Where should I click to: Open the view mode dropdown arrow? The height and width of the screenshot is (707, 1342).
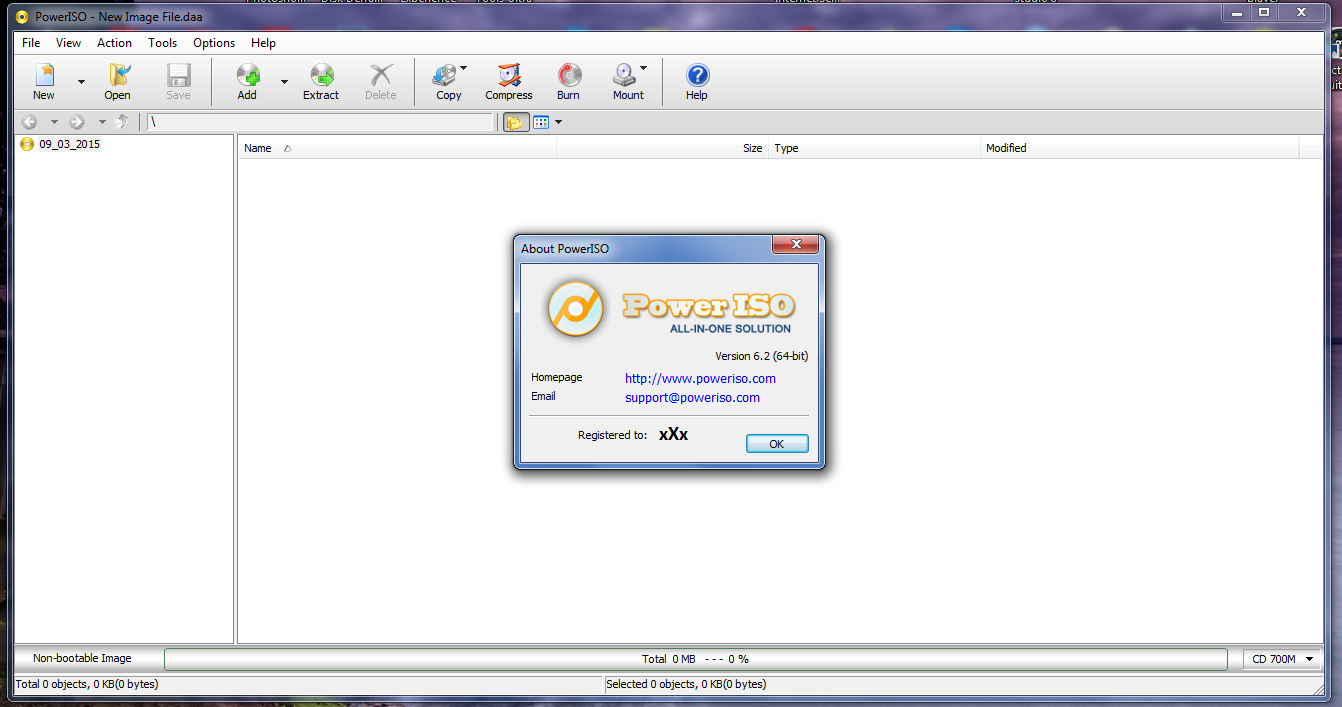[x=558, y=122]
